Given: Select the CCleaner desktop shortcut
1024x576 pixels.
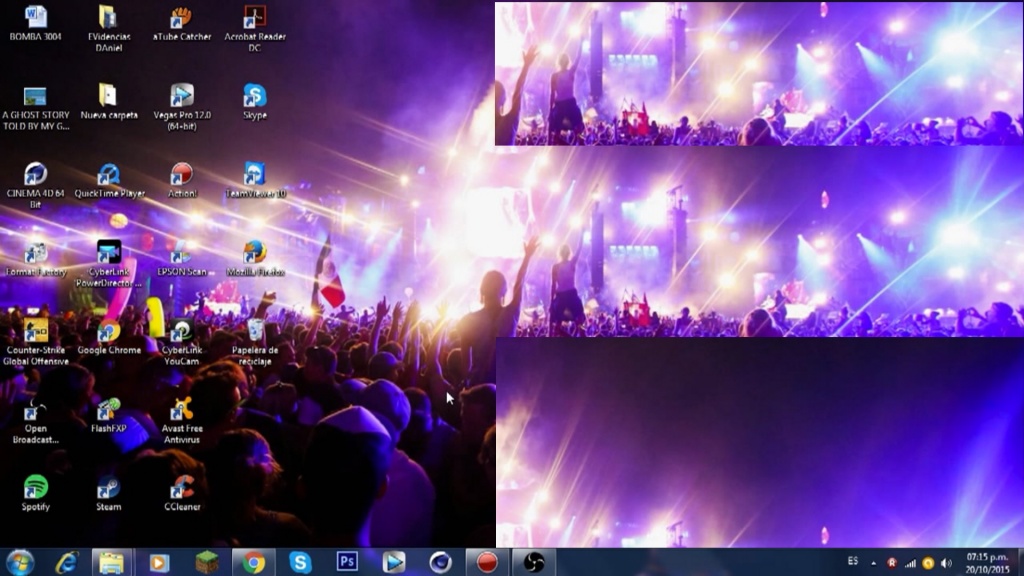Looking at the screenshot, I should click(x=181, y=488).
